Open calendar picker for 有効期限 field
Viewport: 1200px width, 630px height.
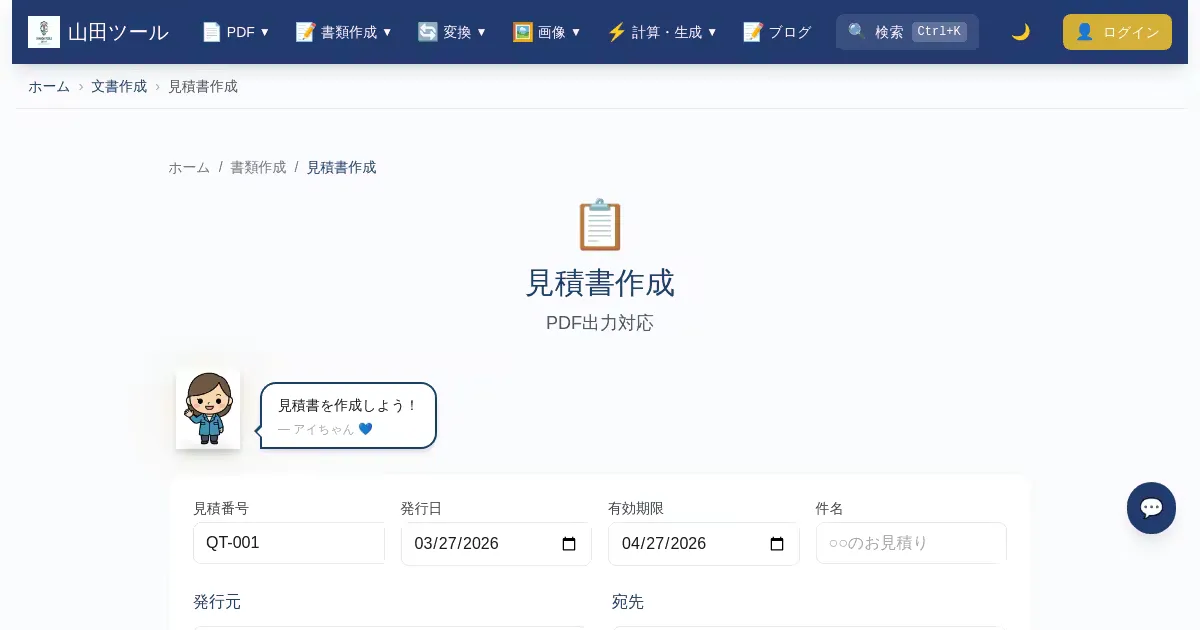tap(777, 544)
